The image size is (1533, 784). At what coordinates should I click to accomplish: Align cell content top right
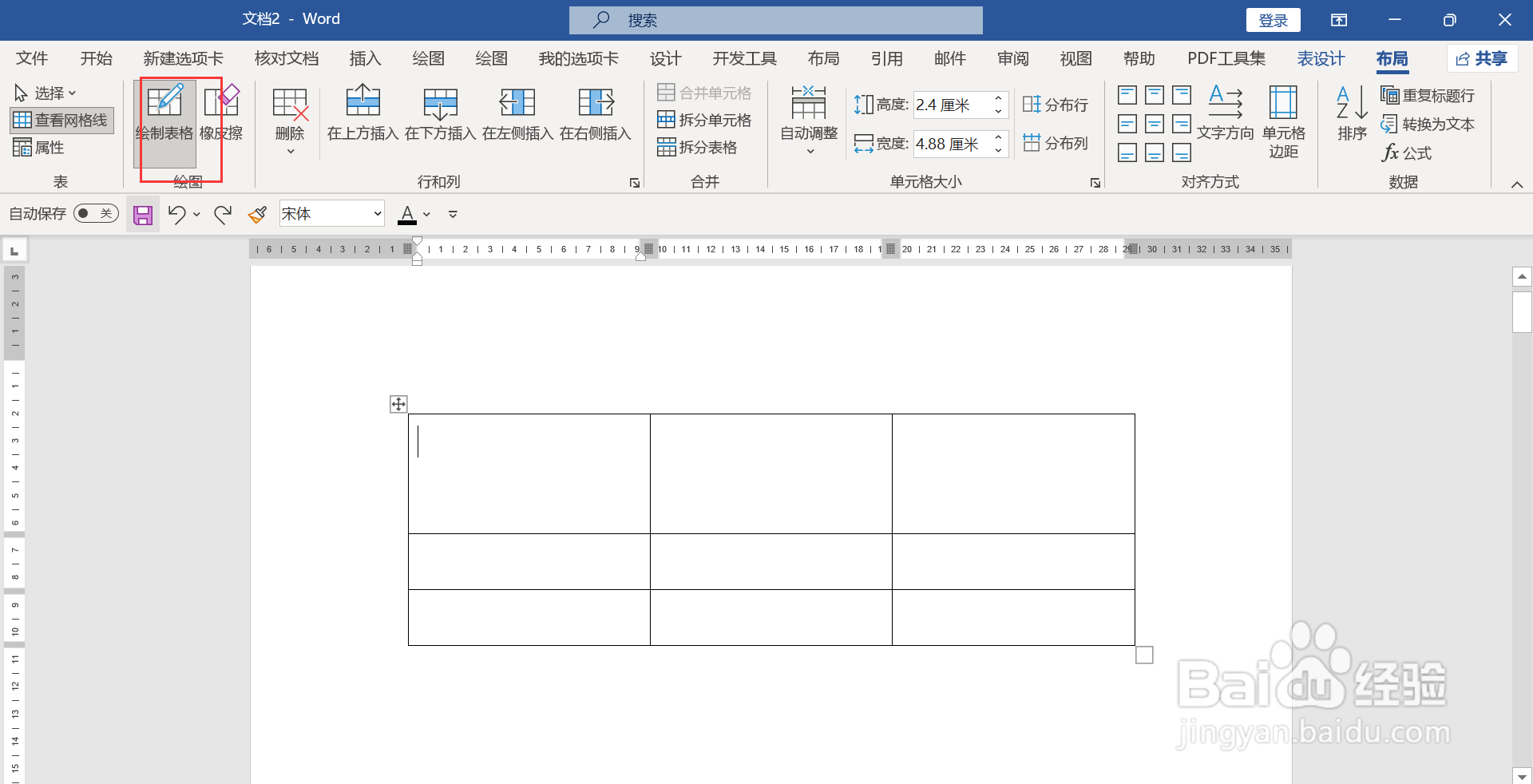pyautogui.click(x=1182, y=95)
